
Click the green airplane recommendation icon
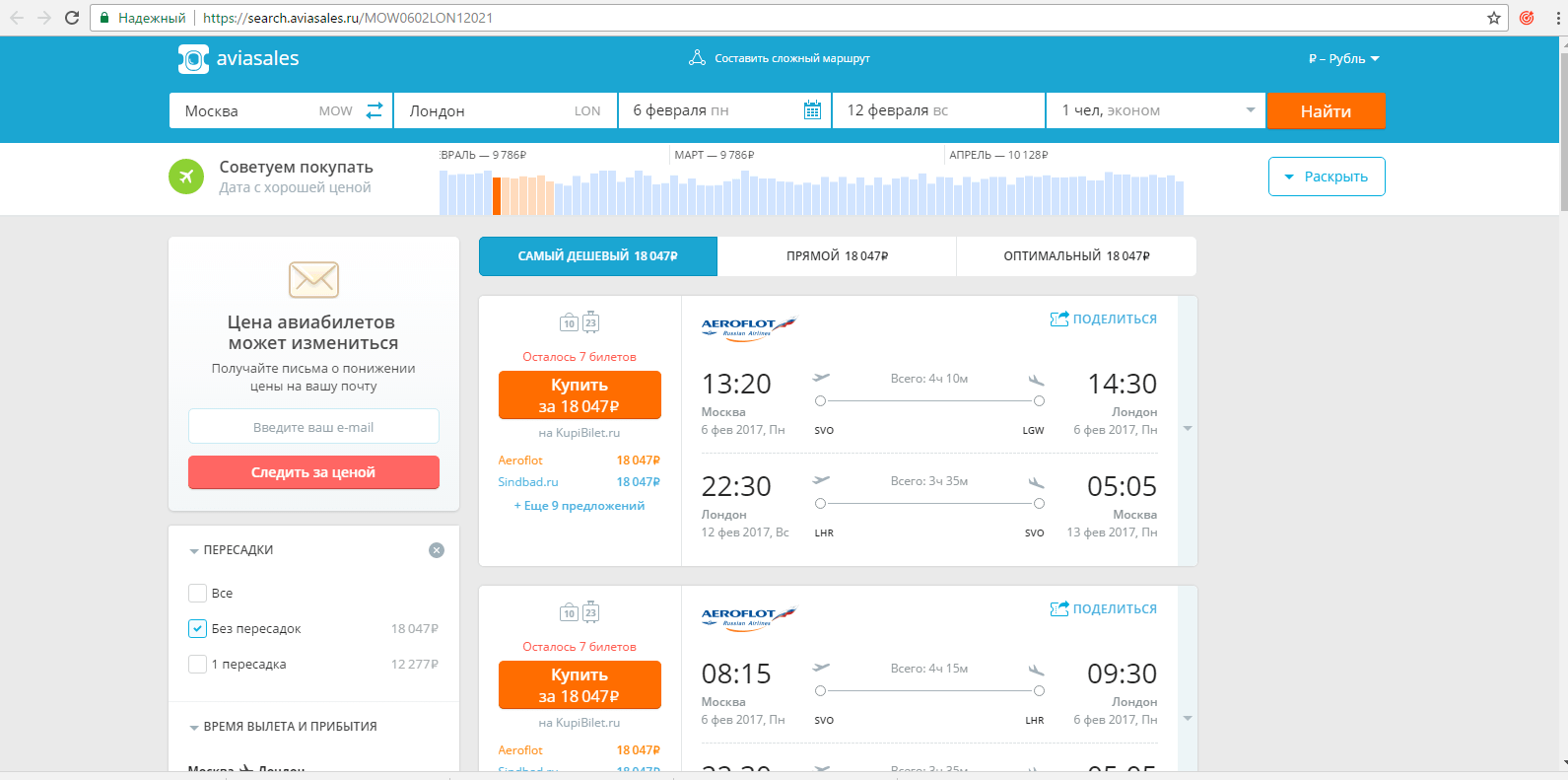tap(186, 177)
